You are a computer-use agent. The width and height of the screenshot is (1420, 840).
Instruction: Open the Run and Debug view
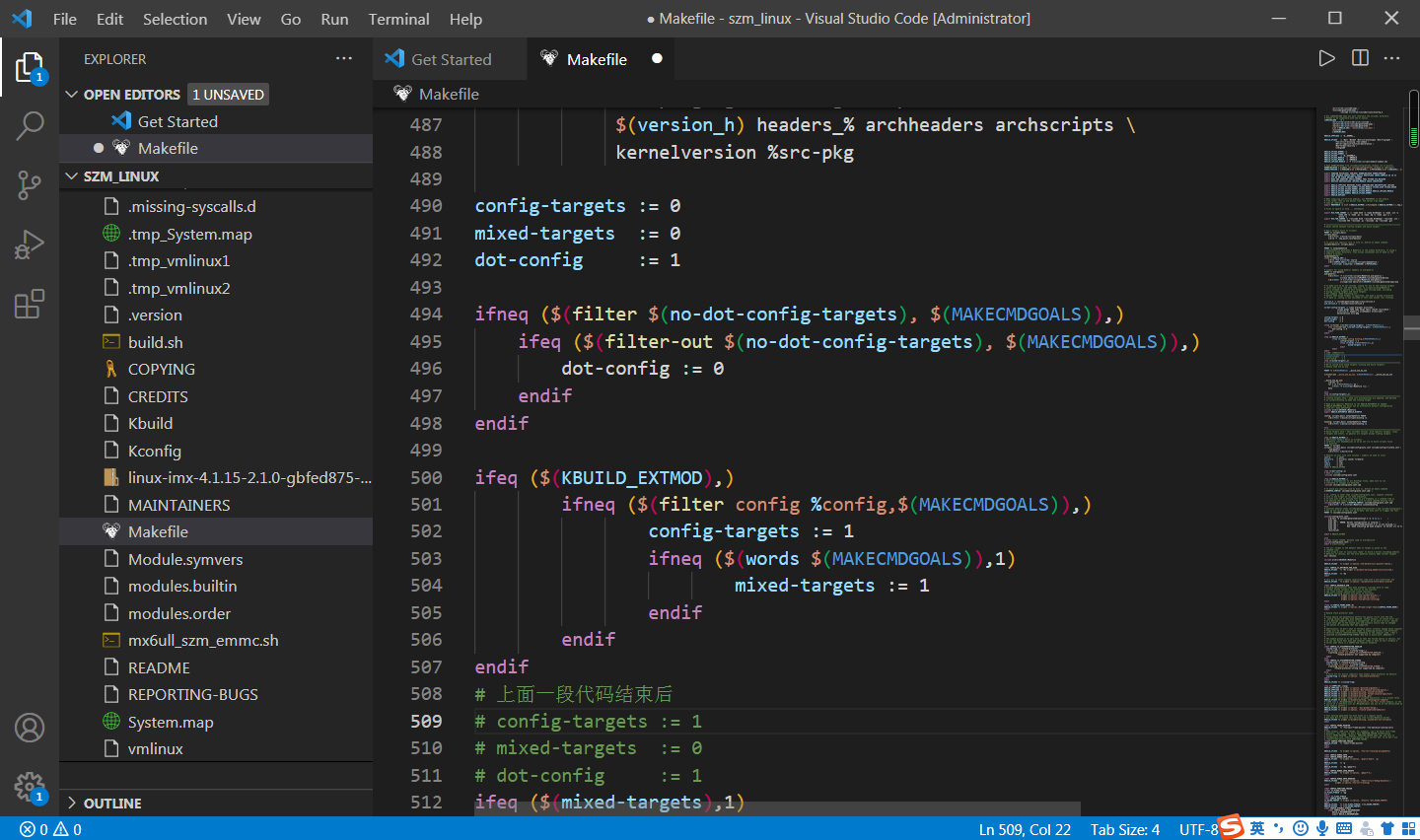[30, 245]
